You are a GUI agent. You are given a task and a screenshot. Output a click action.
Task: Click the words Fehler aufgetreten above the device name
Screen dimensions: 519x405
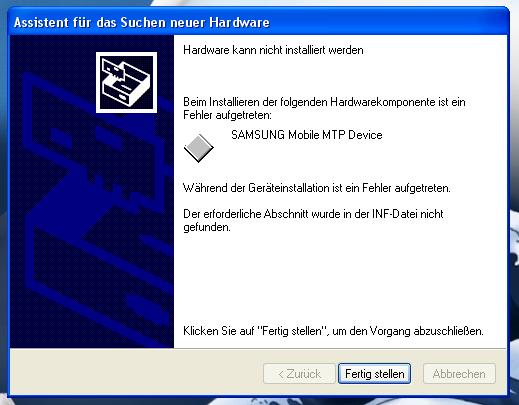[227, 115]
